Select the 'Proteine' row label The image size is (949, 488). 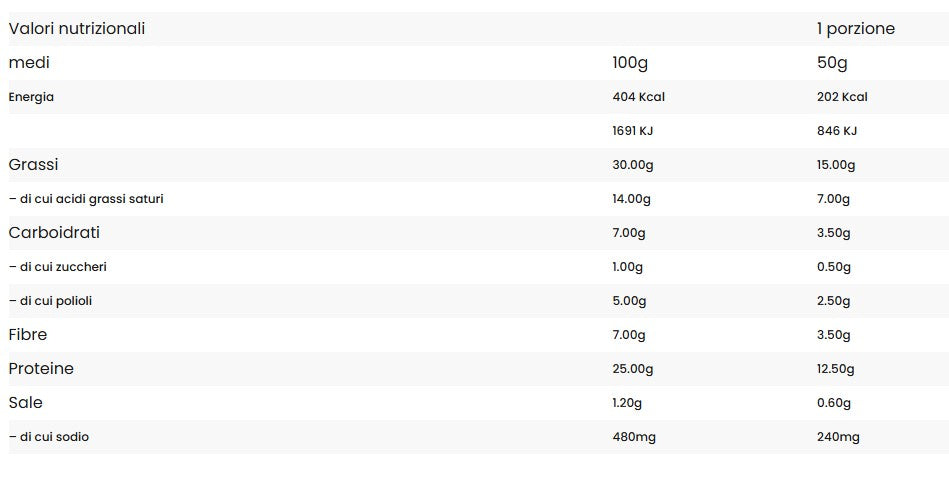pos(41,369)
